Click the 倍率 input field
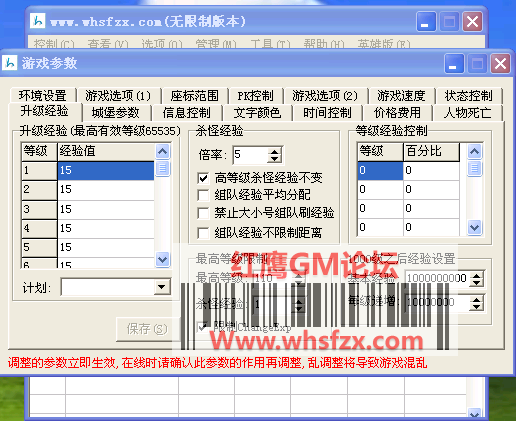The image size is (516, 421). tap(251, 155)
